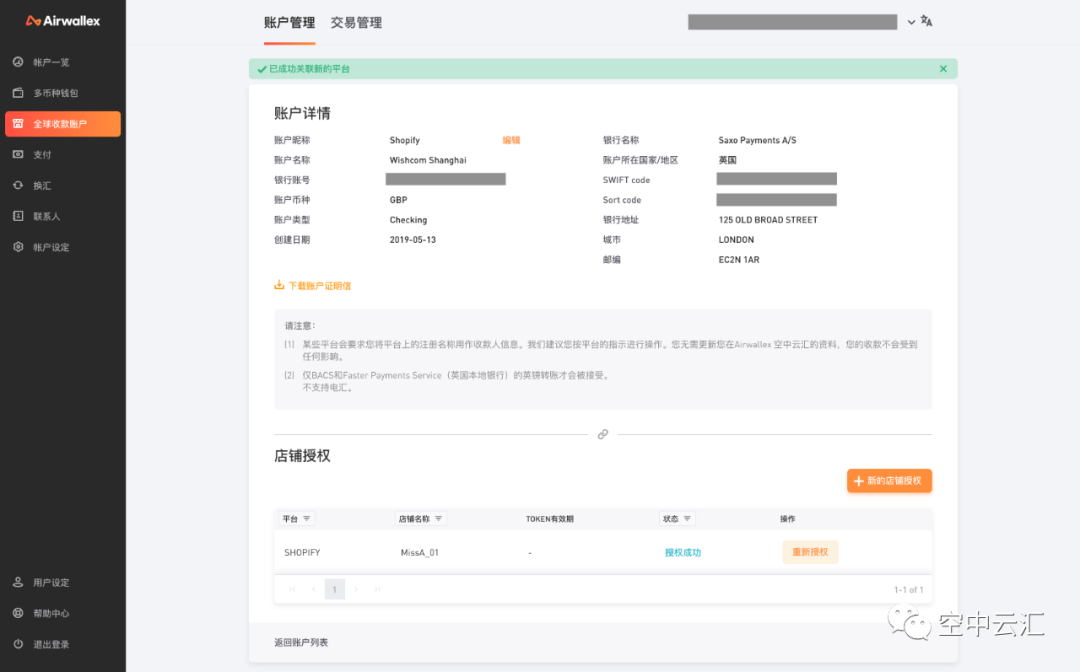This screenshot has width=1080, height=672.
Task: Click the language translate icon
Action: click(926, 21)
